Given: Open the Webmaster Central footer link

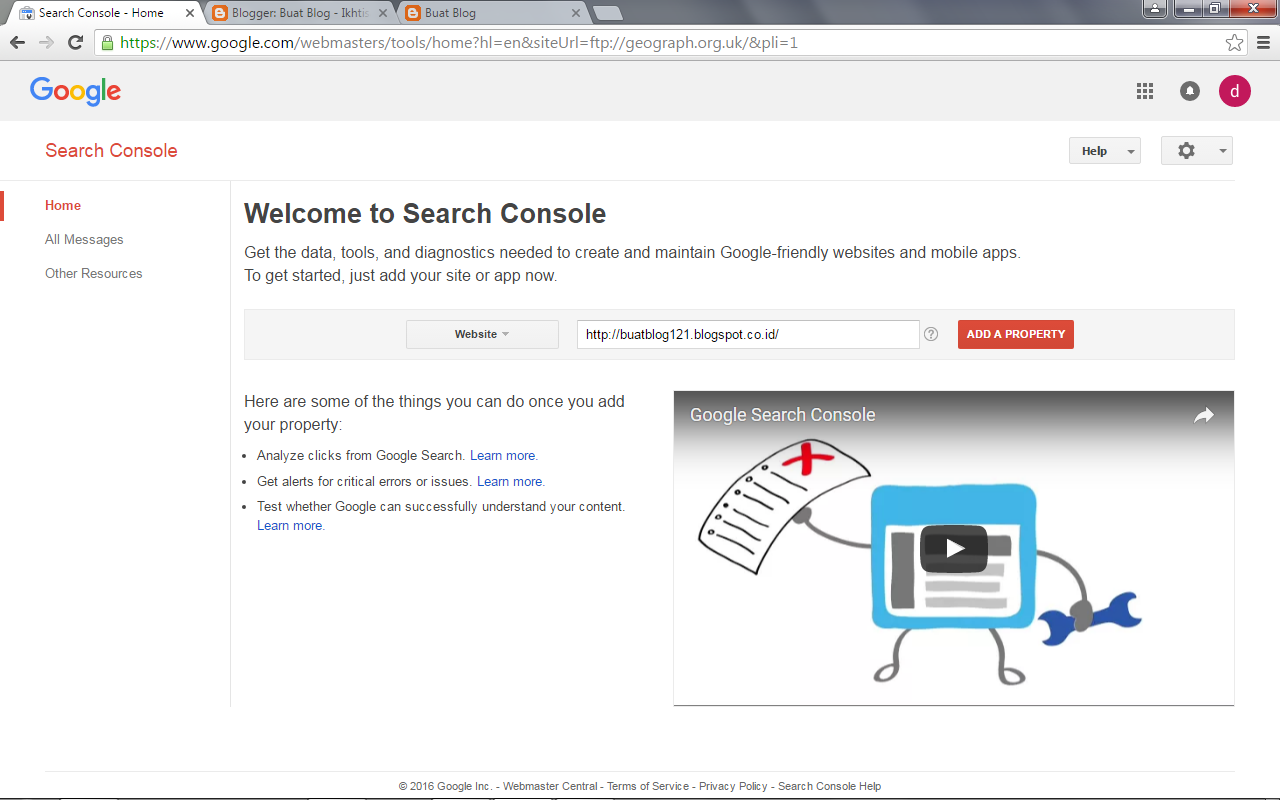Looking at the screenshot, I should coord(550,786).
